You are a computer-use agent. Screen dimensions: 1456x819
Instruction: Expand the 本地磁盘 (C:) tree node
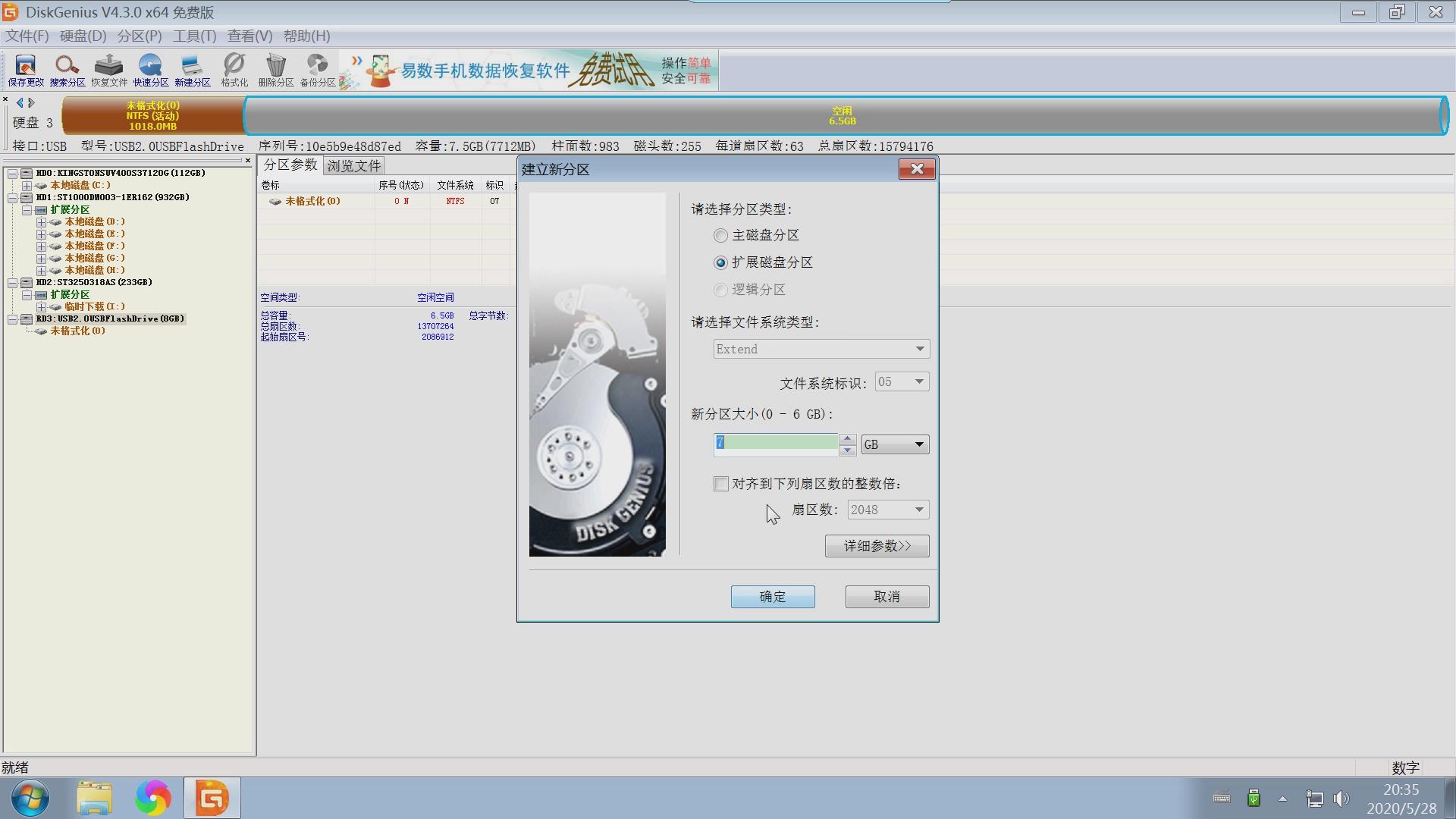[27, 186]
